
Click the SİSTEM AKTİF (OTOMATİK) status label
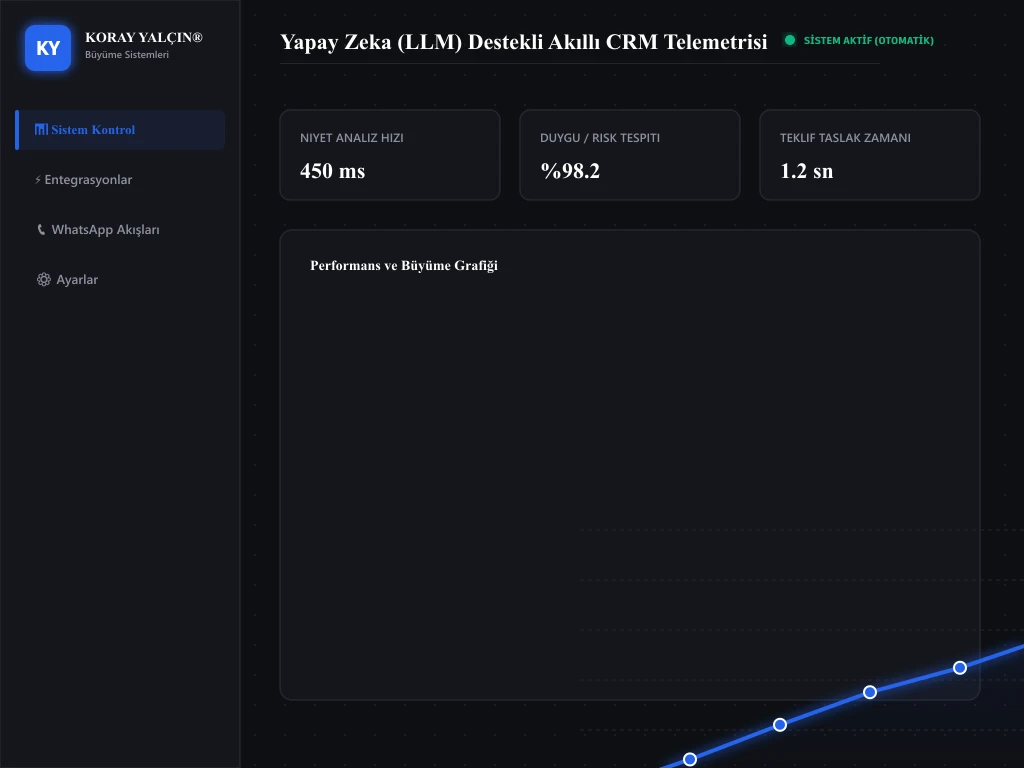869,40
